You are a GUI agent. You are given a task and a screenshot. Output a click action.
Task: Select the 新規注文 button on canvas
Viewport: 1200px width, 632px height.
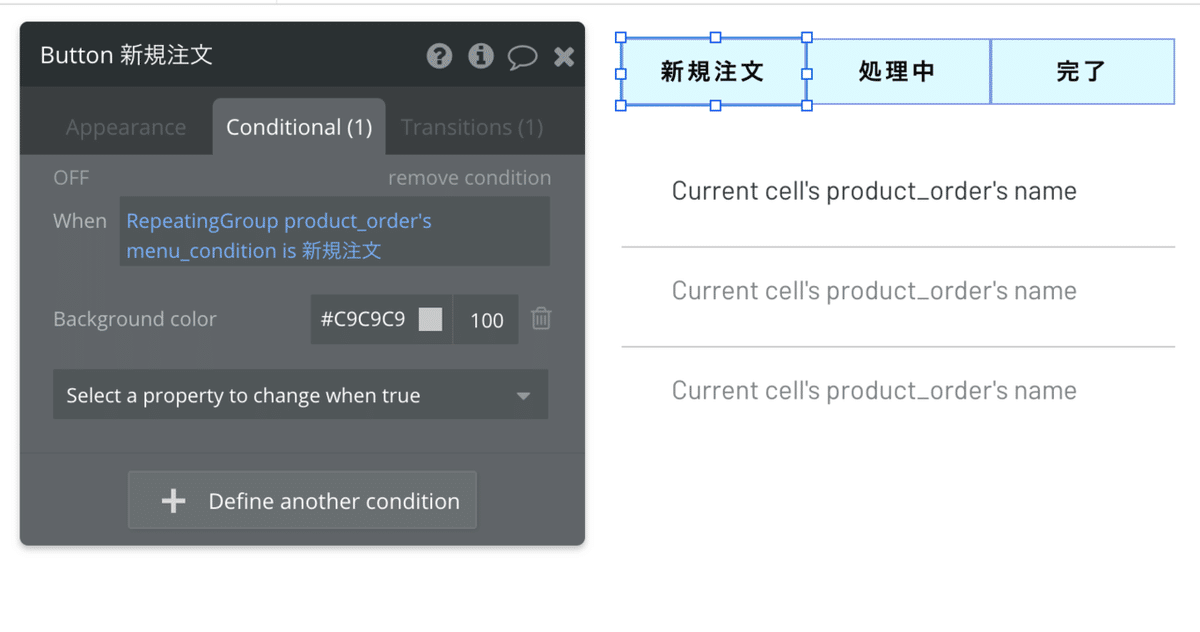tap(712, 71)
